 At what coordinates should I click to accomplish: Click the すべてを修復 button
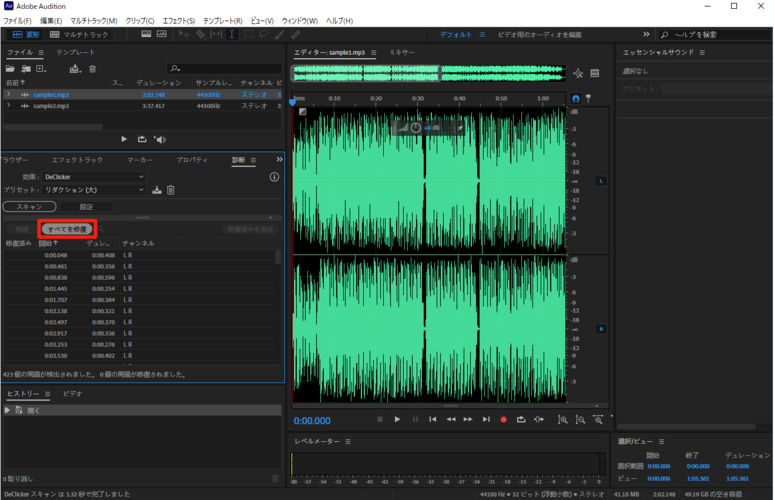pos(68,229)
